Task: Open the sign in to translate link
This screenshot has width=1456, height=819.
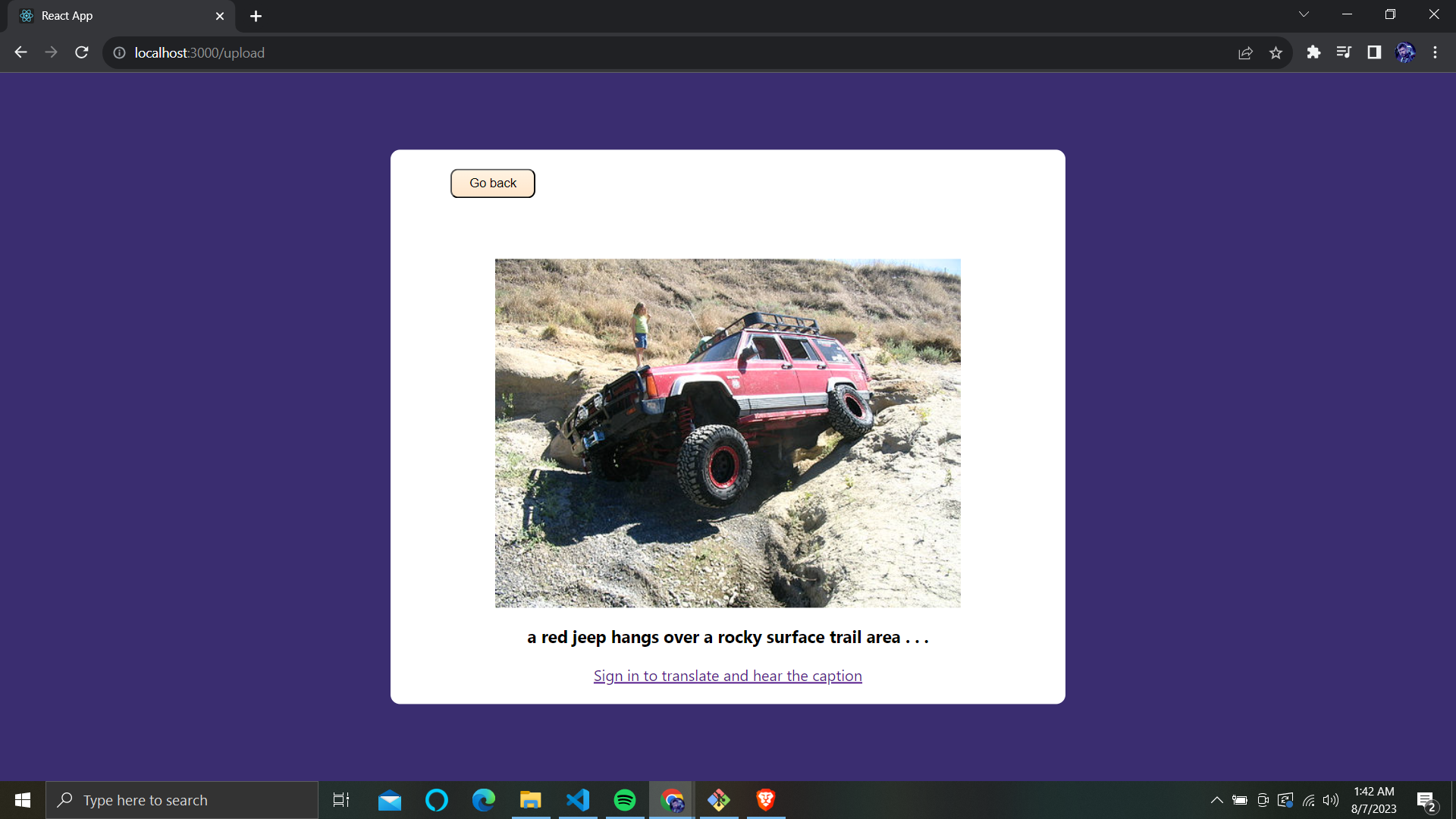Action: coord(727,675)
